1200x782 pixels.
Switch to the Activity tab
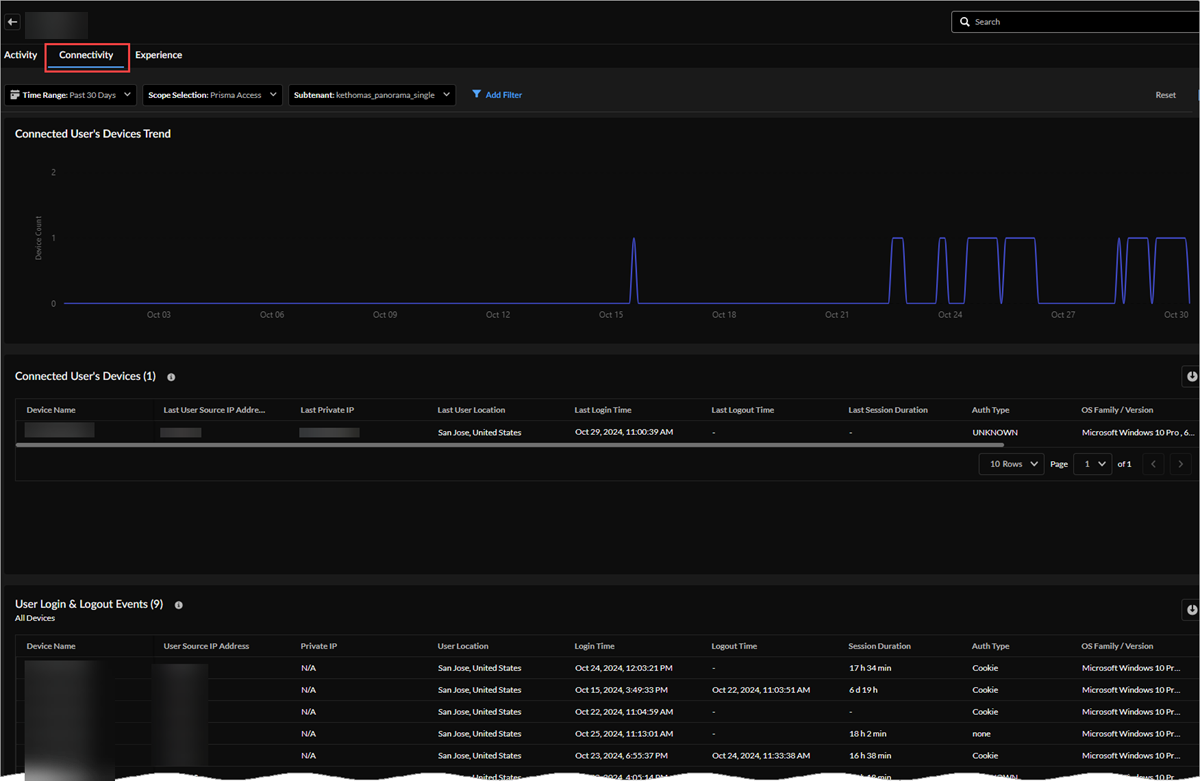[x=20, y=55]
